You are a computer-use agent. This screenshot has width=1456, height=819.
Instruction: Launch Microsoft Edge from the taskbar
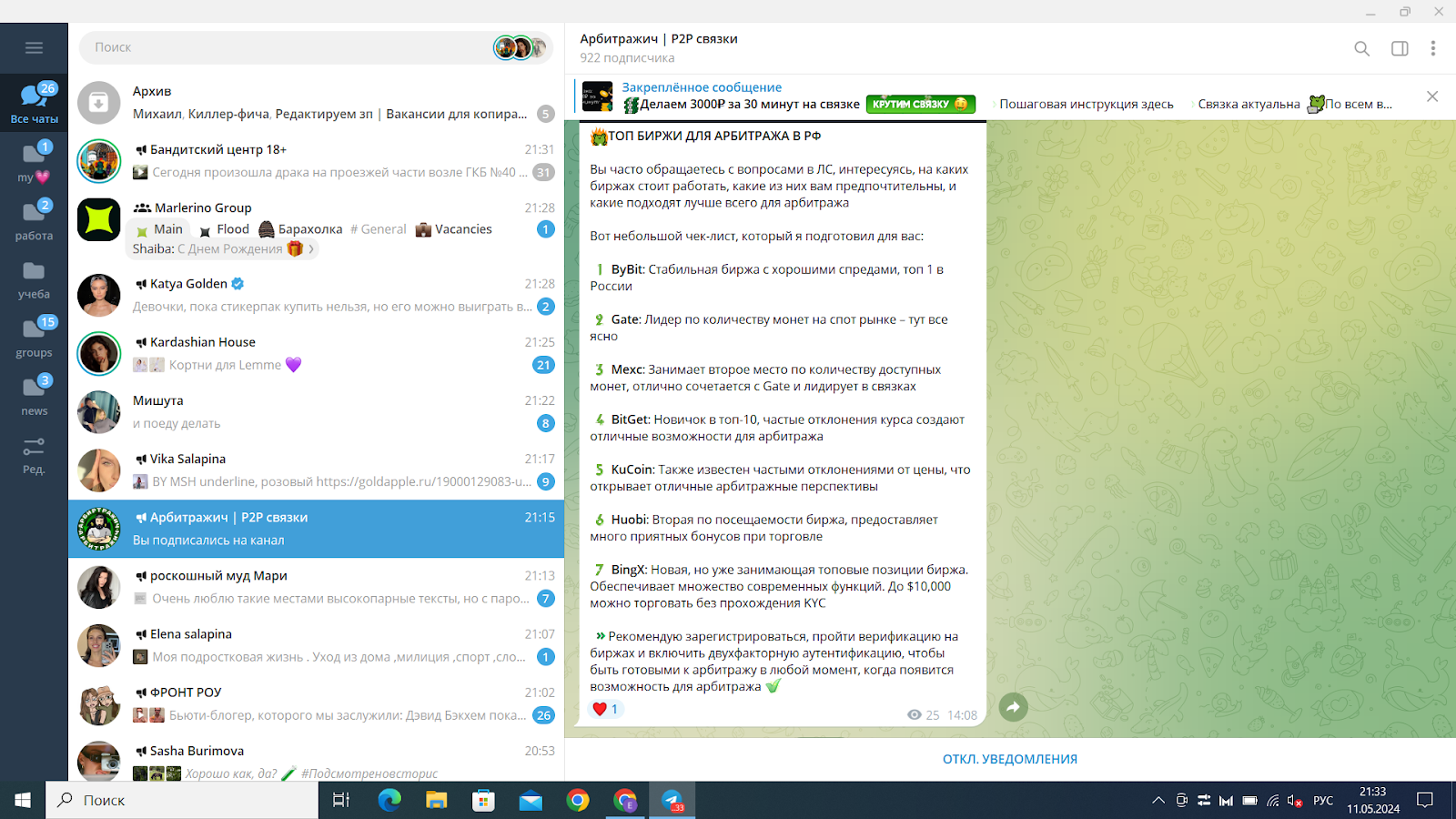pos(389,800)
